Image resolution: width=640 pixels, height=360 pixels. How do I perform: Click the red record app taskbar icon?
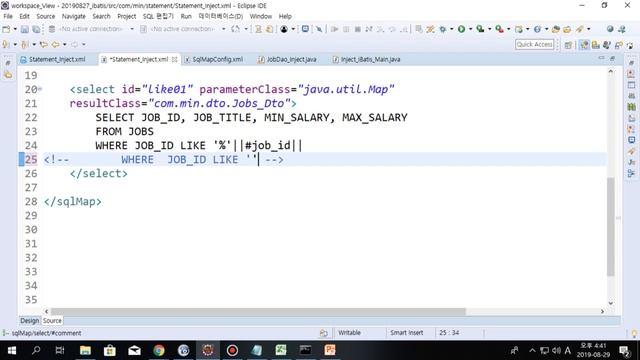pyautogui.click(x=232, y=350)
